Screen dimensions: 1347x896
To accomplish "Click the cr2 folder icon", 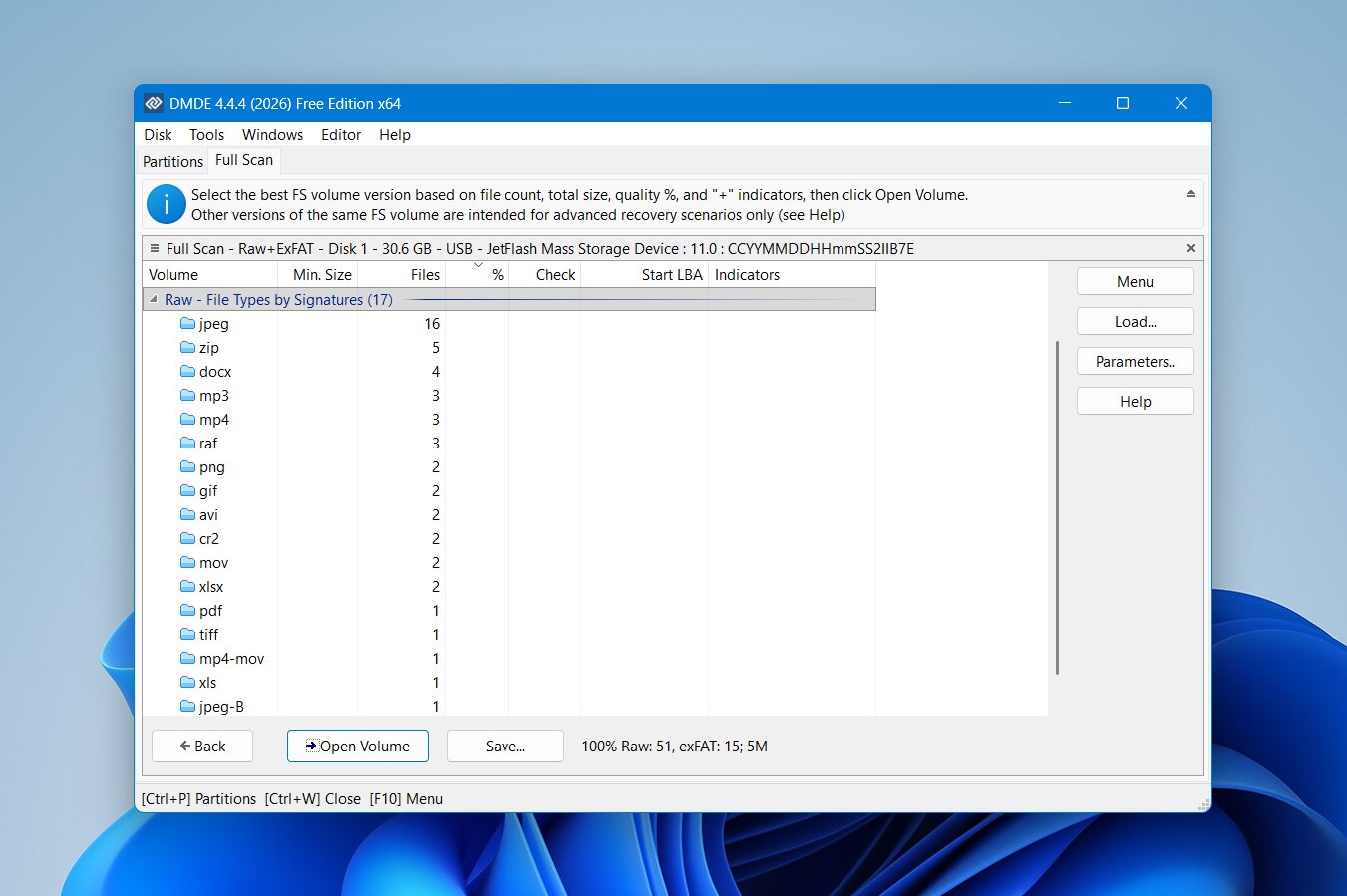I will pos(187,538).
